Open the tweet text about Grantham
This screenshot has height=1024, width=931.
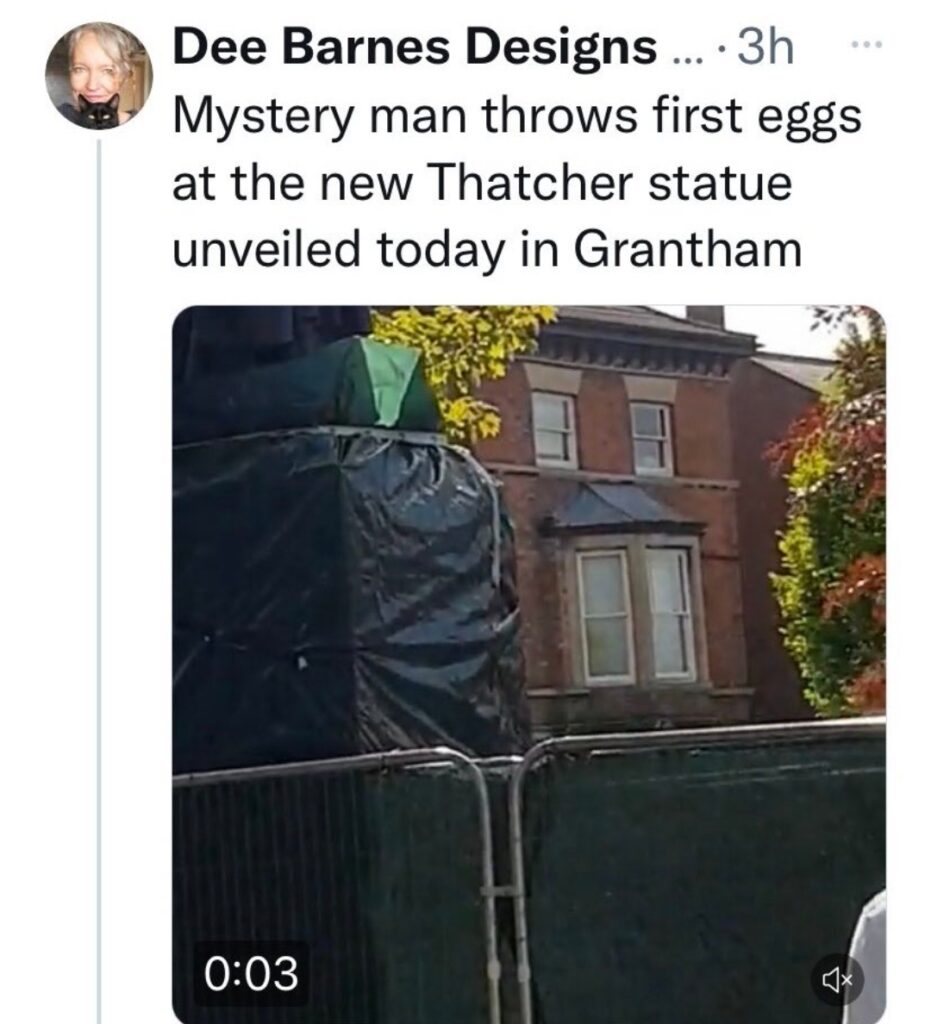(x=517, y=183)
